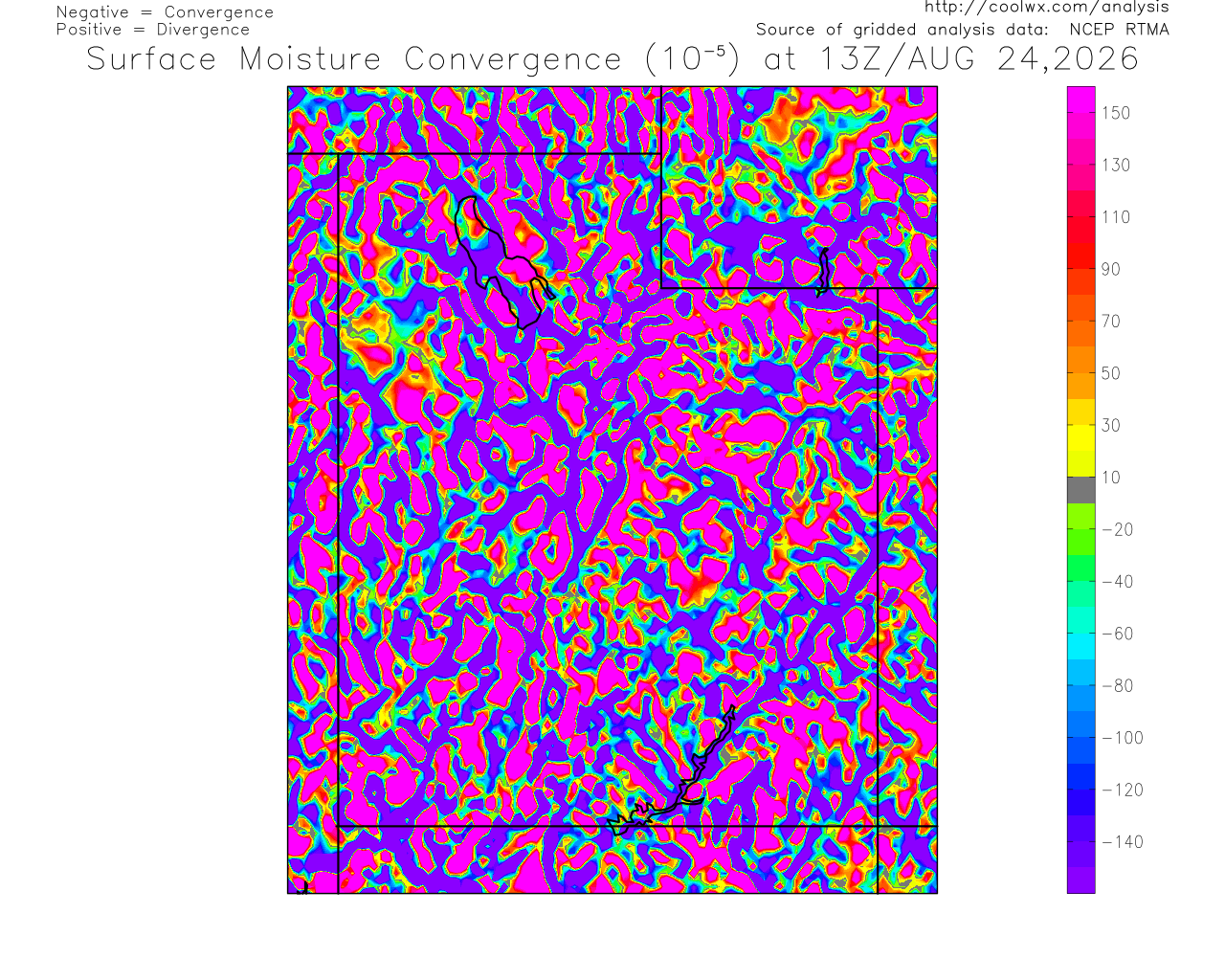
Task: Click the blue segment near the -100 label
Action: pos(1081,737)
